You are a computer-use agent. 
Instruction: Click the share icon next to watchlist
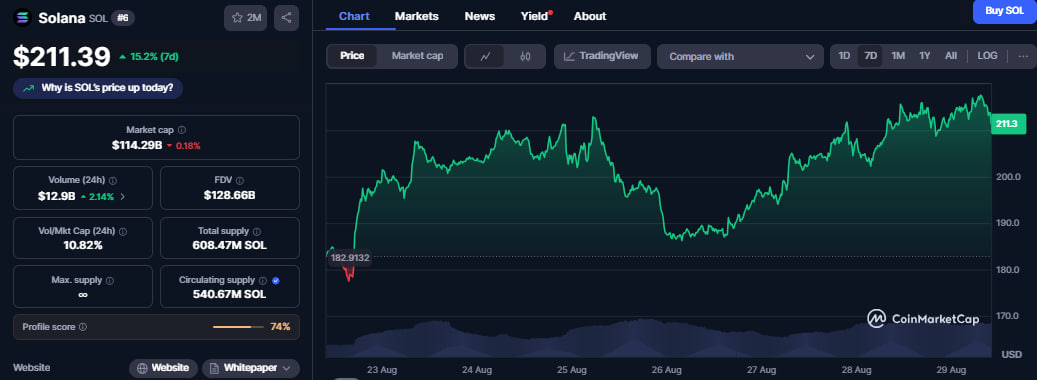(x=286, y=18)
